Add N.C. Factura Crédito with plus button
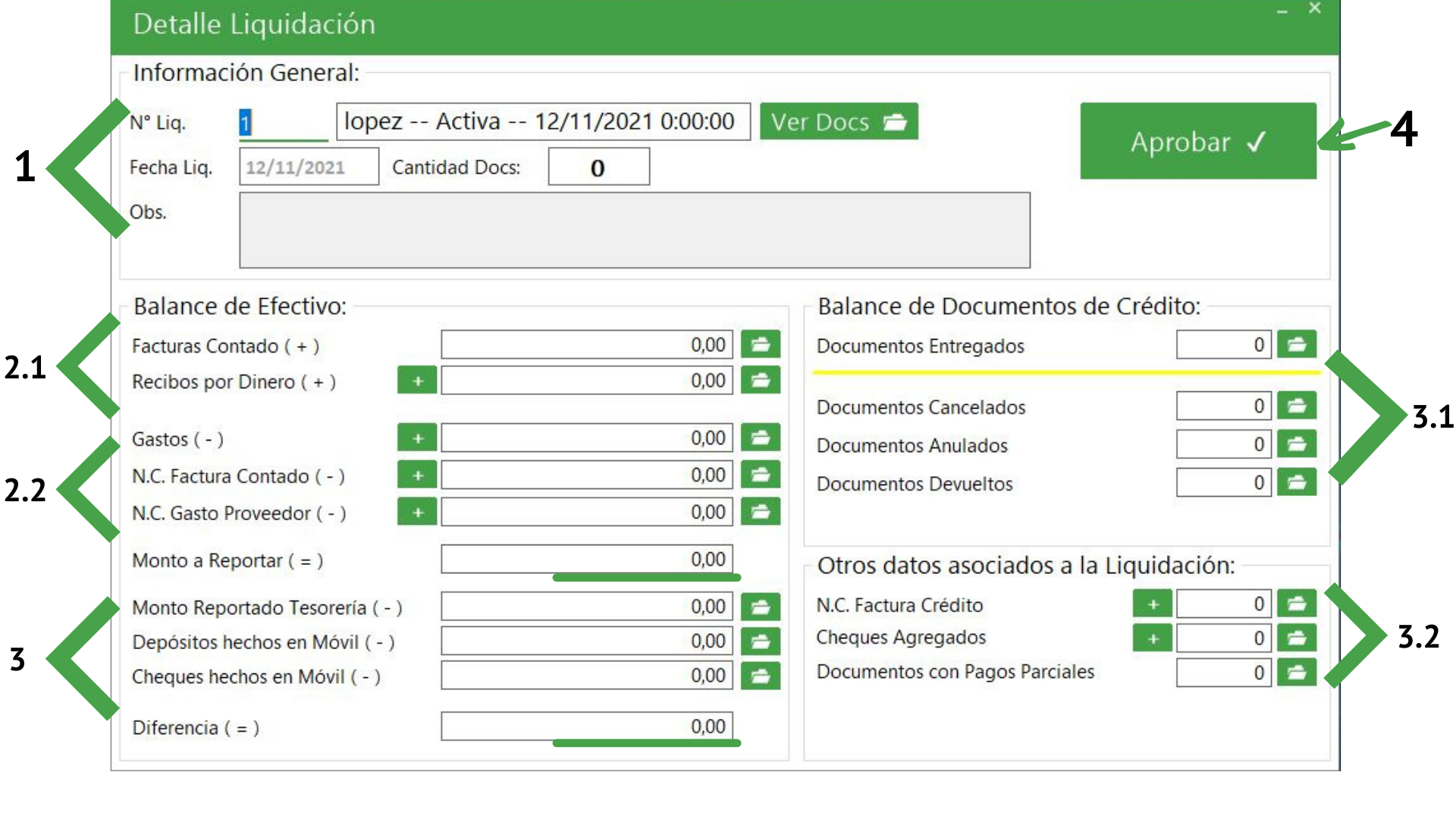 pos(1152,604)
